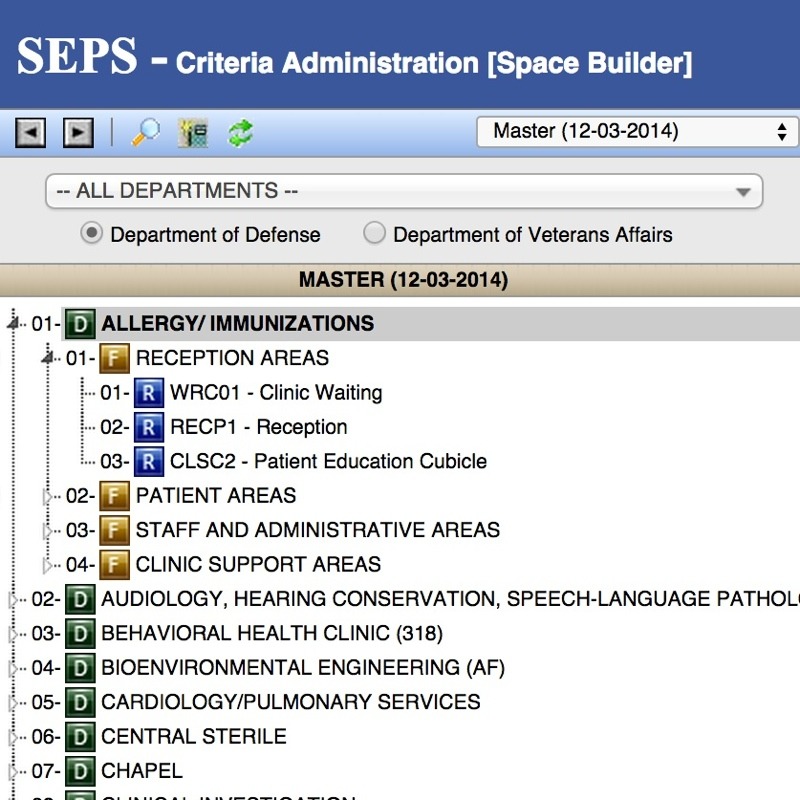
Task: Collapse the RECEPTION AREAS tree node
Action: point(47,358)
